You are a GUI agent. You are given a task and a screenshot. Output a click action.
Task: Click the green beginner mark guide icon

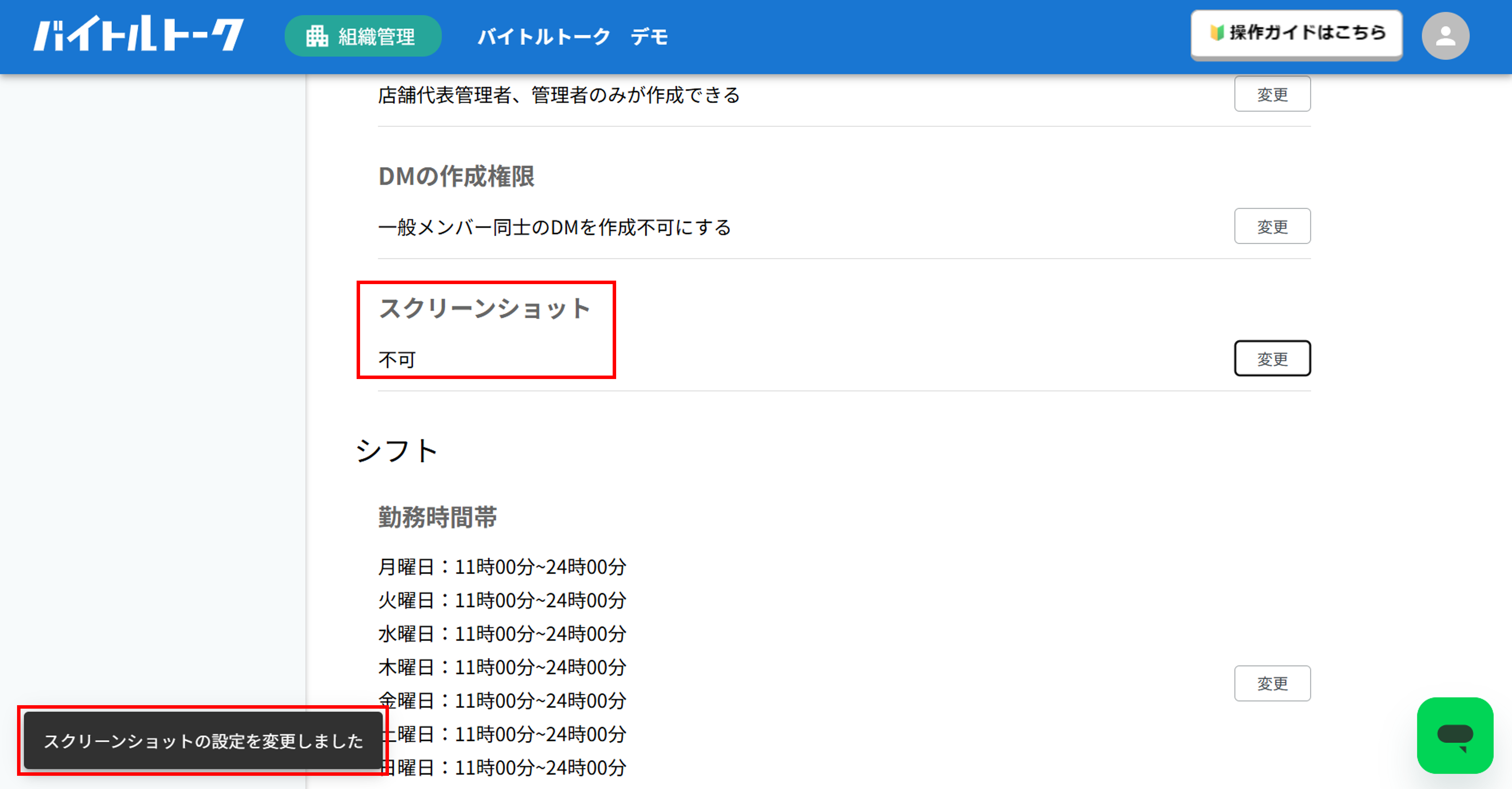point(1217,32)
